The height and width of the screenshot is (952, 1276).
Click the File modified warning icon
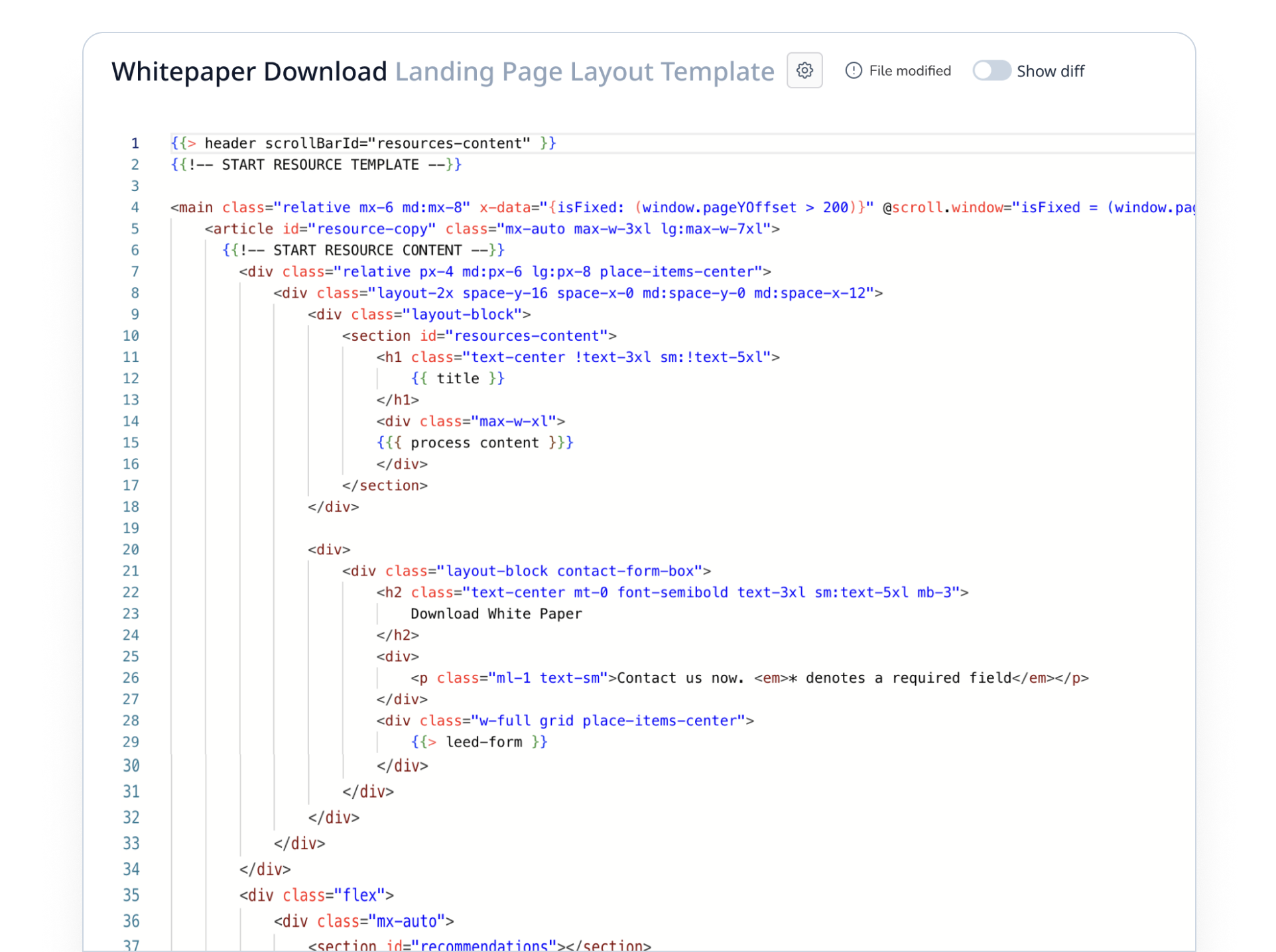point(853,70)
